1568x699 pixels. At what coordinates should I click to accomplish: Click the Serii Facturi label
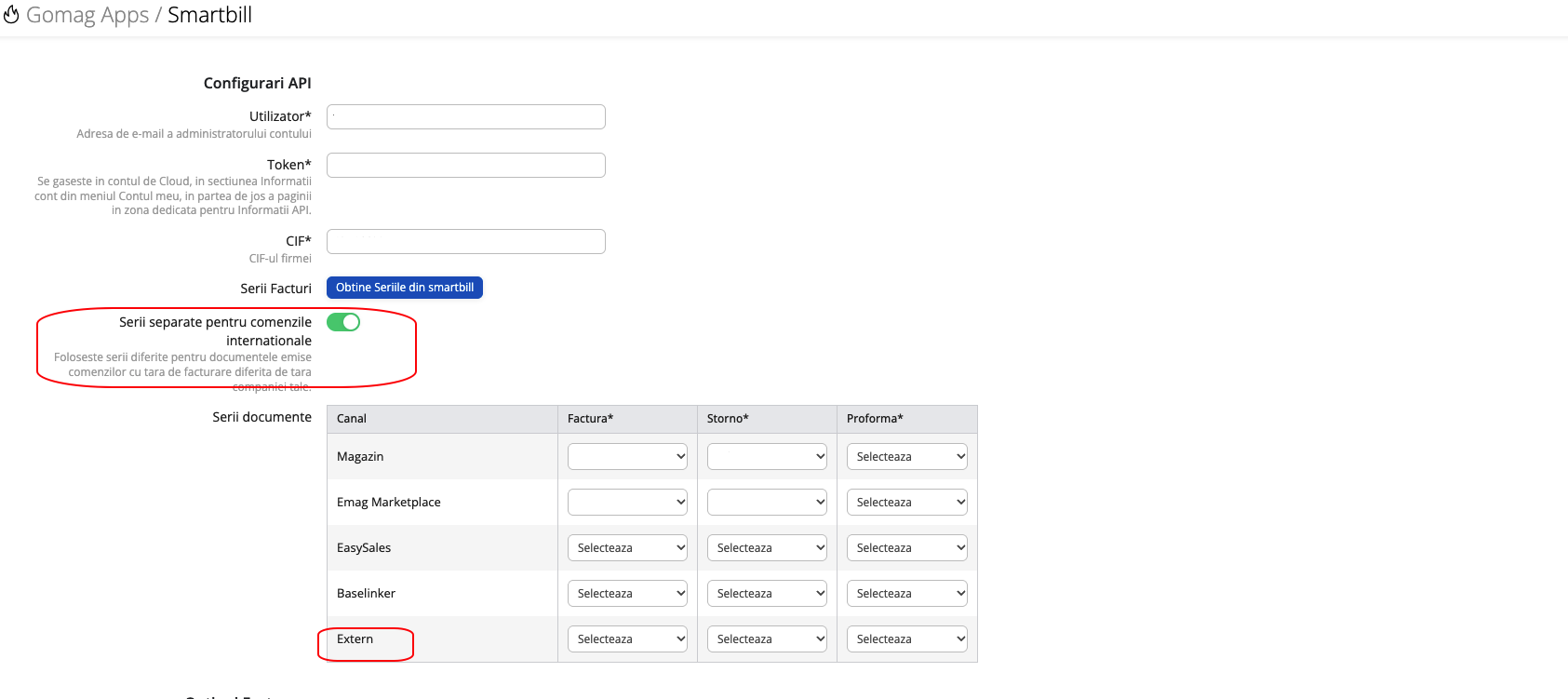(275, 289)
